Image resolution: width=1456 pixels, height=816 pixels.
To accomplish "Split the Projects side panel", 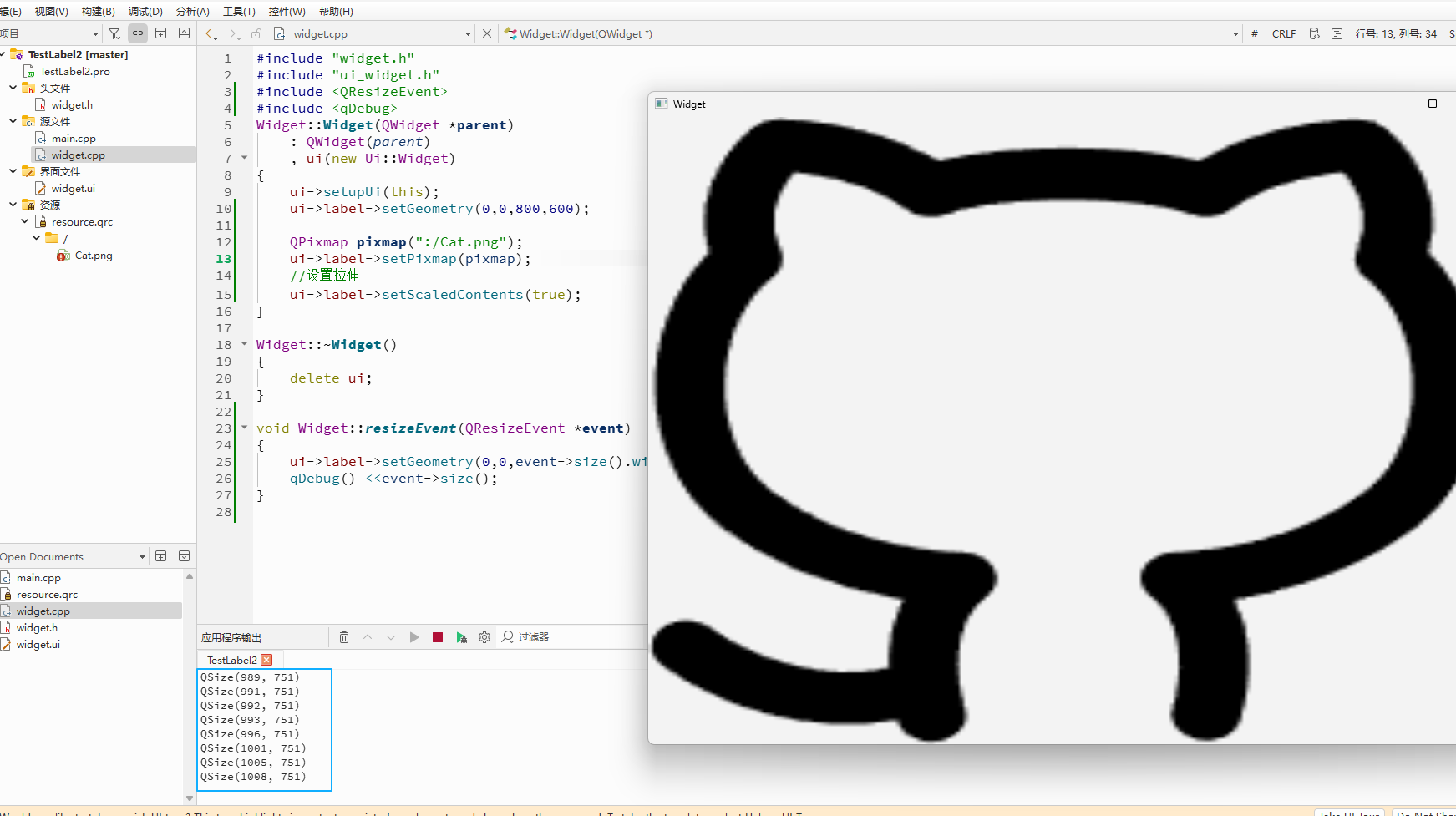I will (x=161, y=33).
